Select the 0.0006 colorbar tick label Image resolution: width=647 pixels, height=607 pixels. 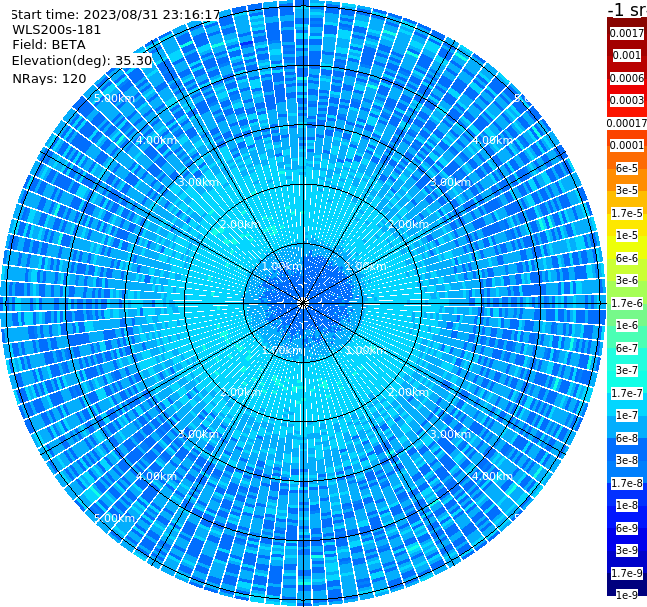[627, 78]
